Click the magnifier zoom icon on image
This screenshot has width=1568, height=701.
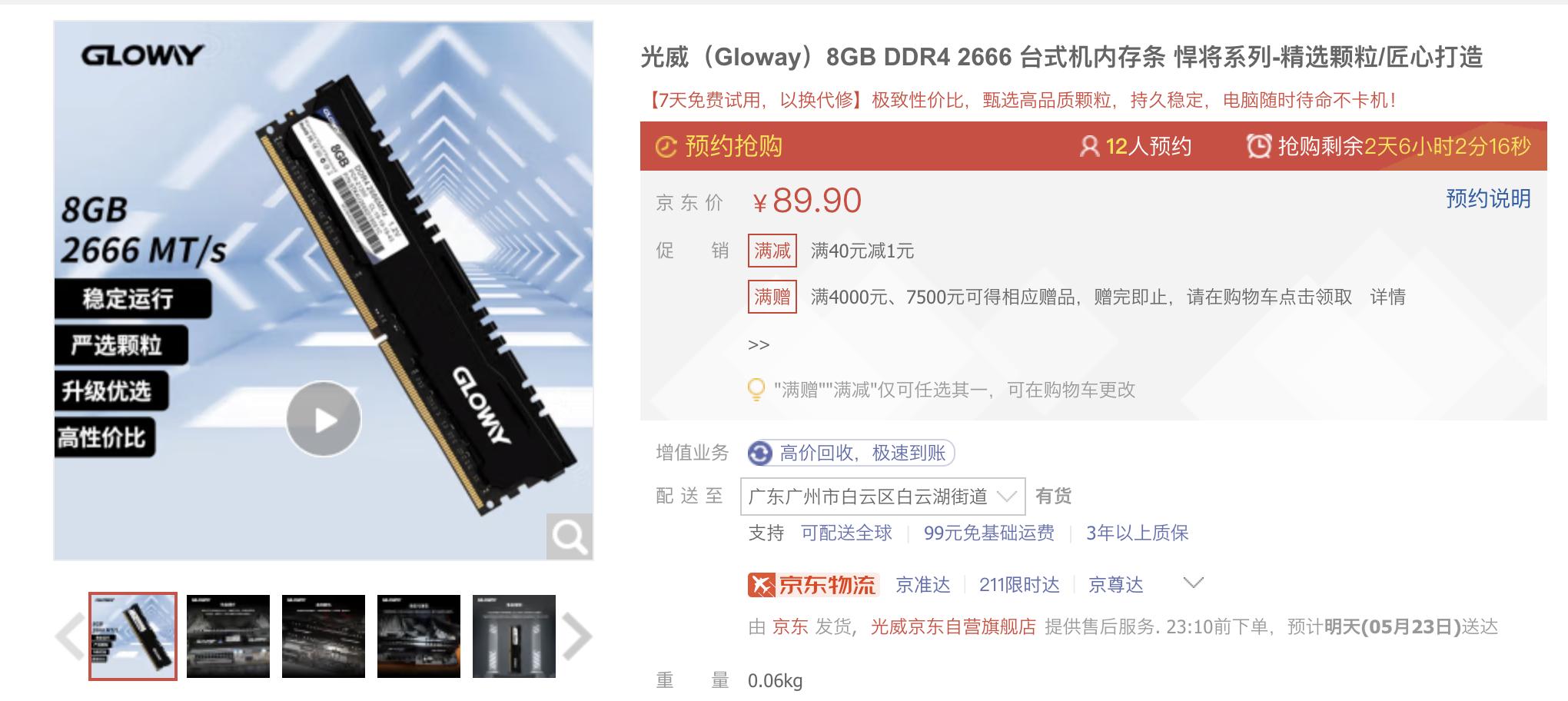pos(570,537)
